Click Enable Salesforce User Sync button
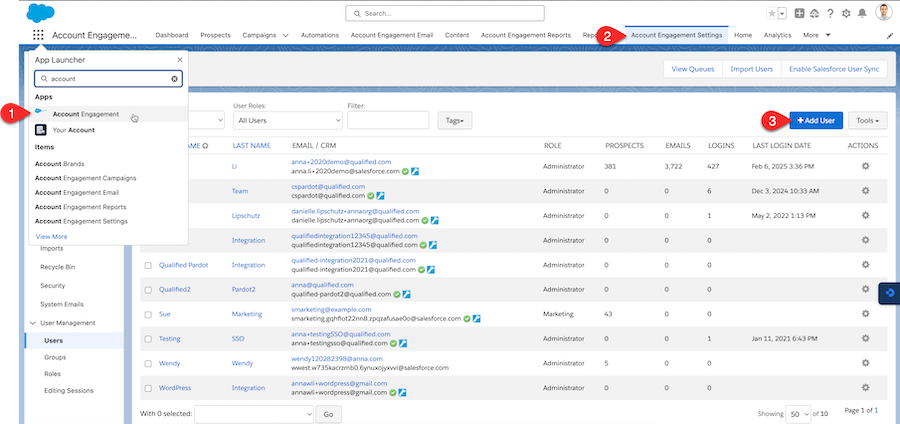The image size is (900, 424). click(834, 69)
